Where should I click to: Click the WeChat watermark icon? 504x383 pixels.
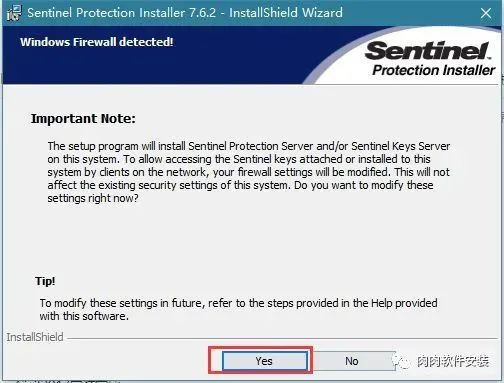[401, 361]
